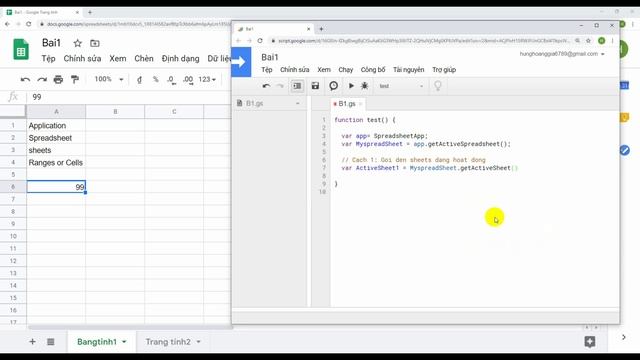Reload the script editor browser page
This screenshot has width=640, height=360.
click(x=260, y=40)
